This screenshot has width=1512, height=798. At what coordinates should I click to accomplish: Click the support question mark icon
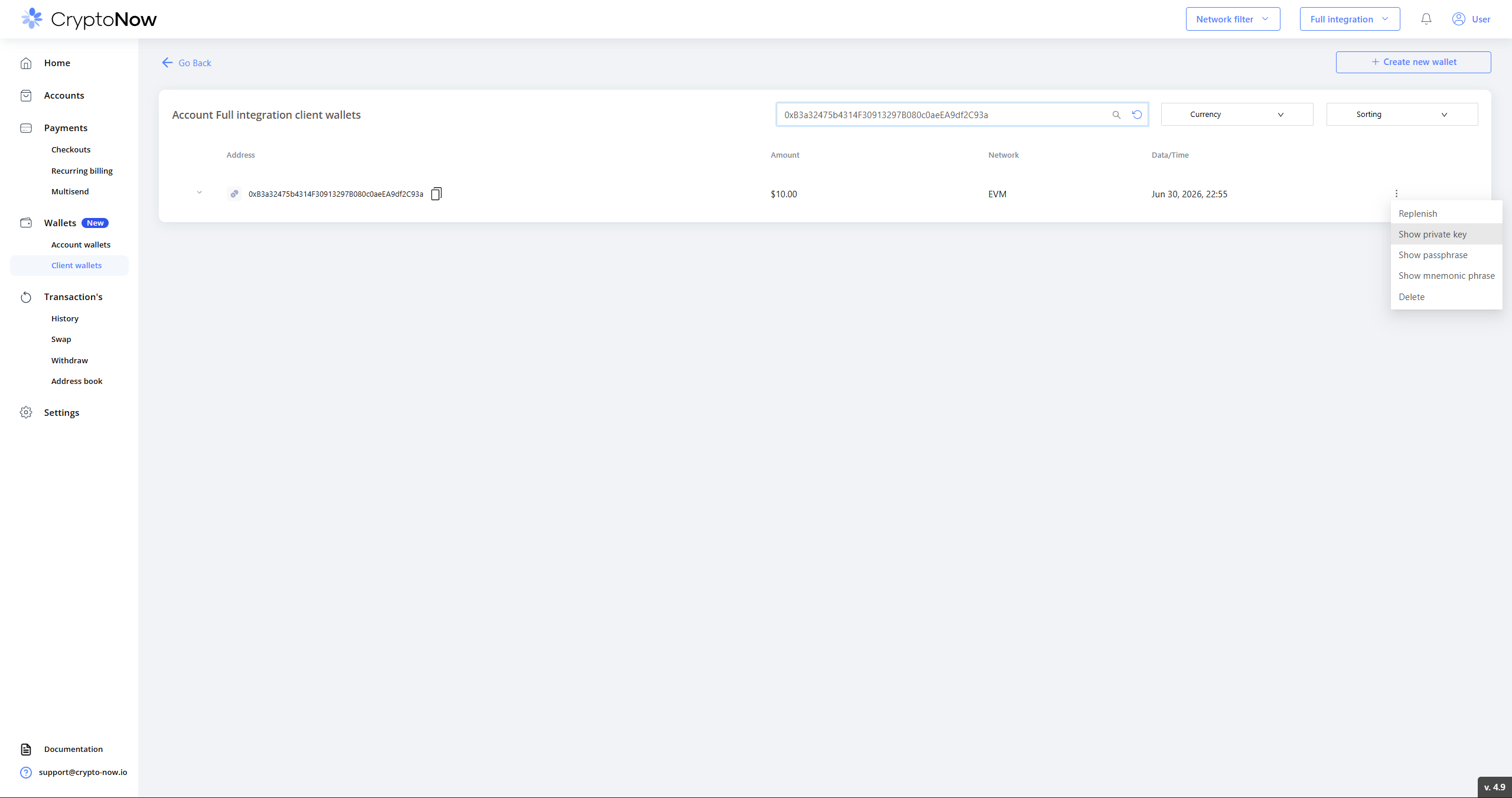point(26,773)
